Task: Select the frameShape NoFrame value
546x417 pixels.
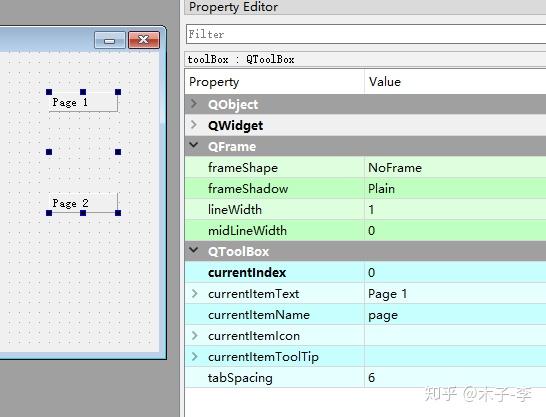Action: pyautogui.click(x=455, y=167)
